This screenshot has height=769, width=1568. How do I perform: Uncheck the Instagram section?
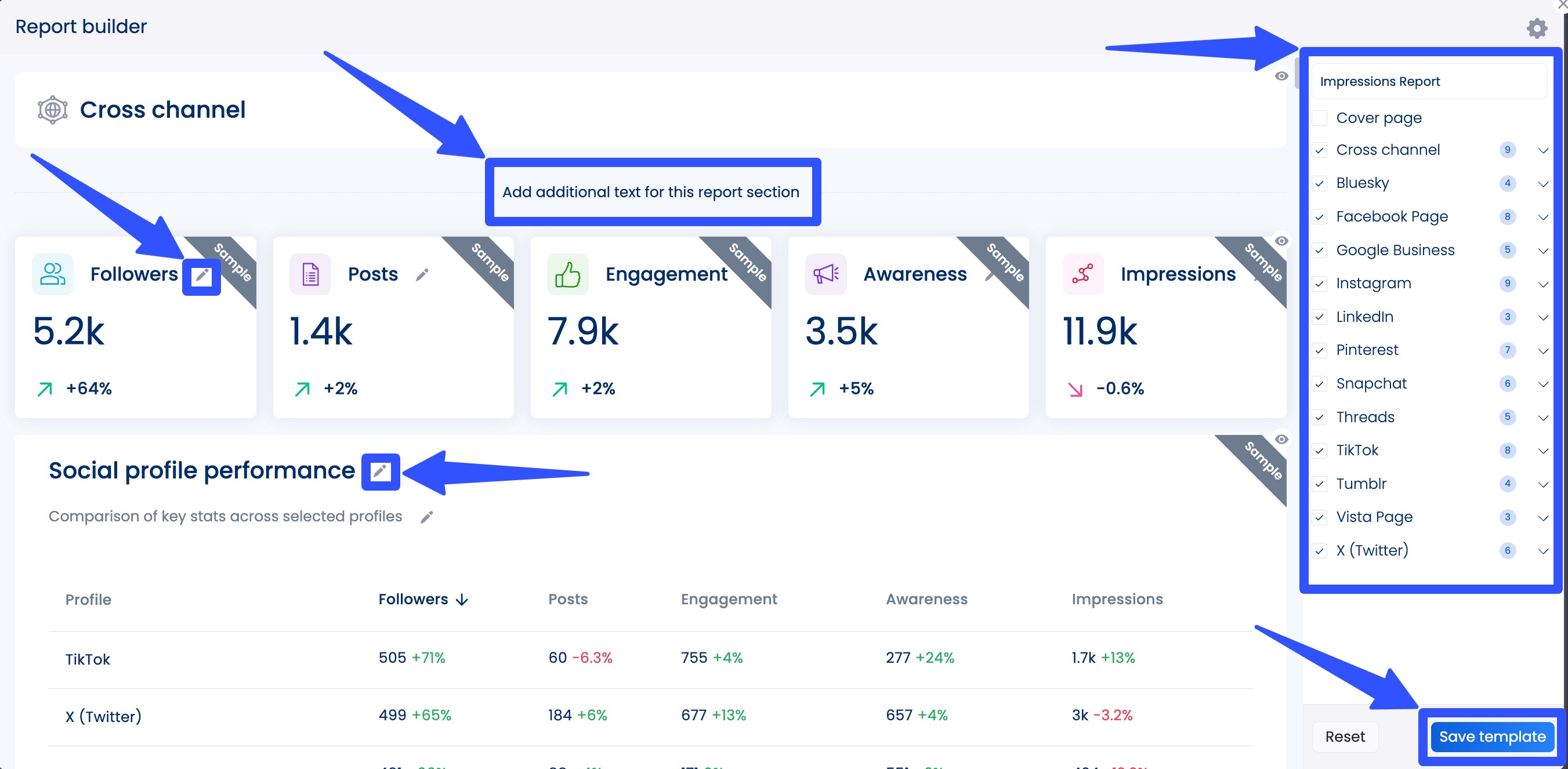[1320, 284]
